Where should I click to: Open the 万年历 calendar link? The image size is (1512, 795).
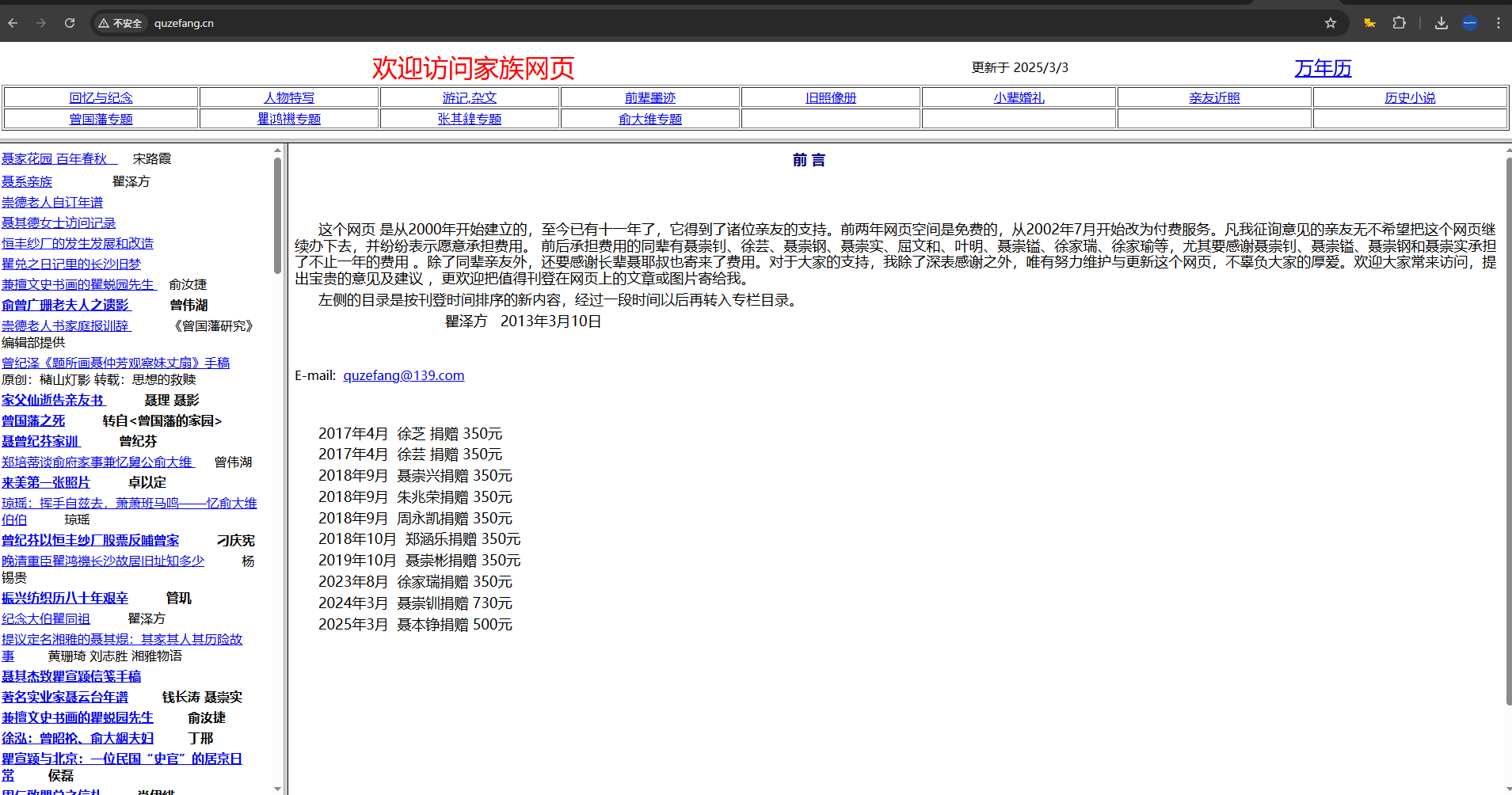pos(1323,69)
